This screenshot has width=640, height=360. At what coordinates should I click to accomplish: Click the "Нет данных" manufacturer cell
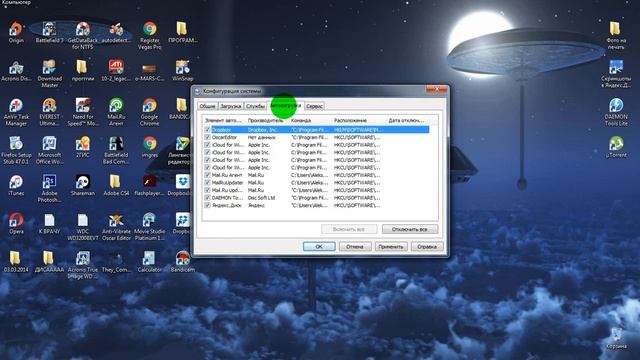point(262,137)
